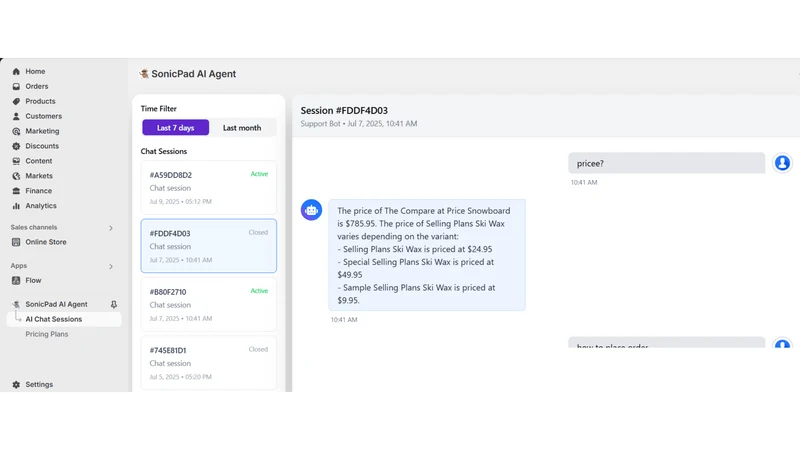
Task: Click the Markets globe icon
Action: 16,176
